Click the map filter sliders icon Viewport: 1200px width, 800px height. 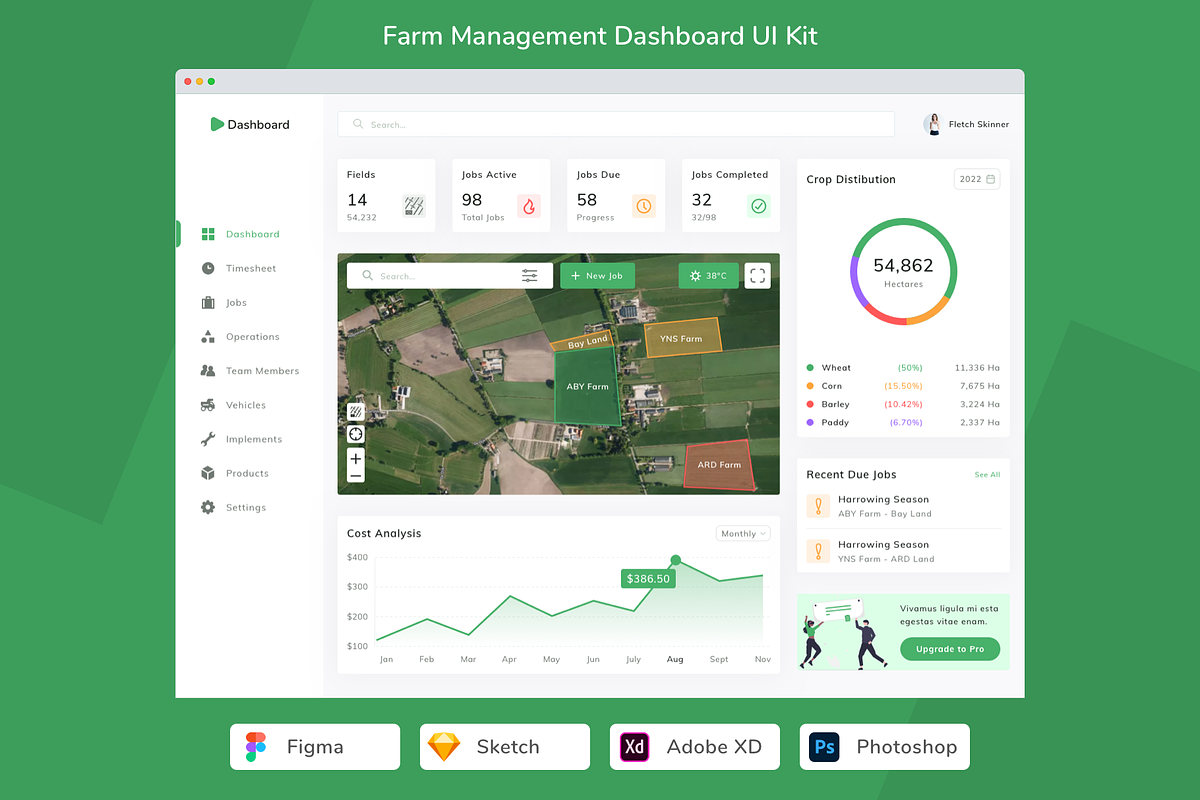(x=530, y=276)
